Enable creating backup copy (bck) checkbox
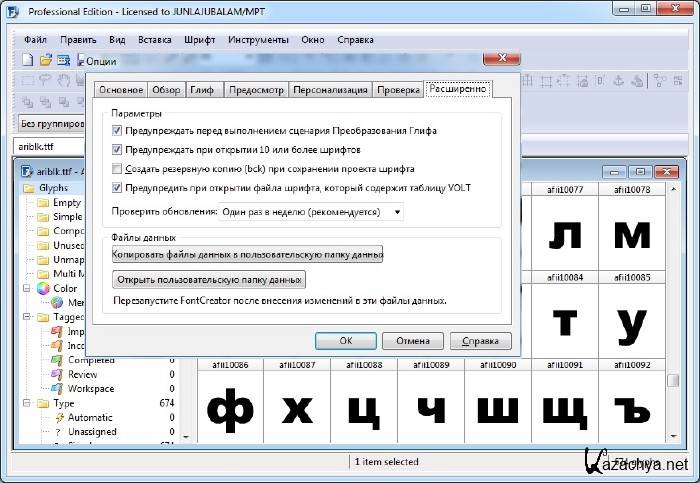Image resolution: width=700 pixels, height=483 pixels. point(118,169)
